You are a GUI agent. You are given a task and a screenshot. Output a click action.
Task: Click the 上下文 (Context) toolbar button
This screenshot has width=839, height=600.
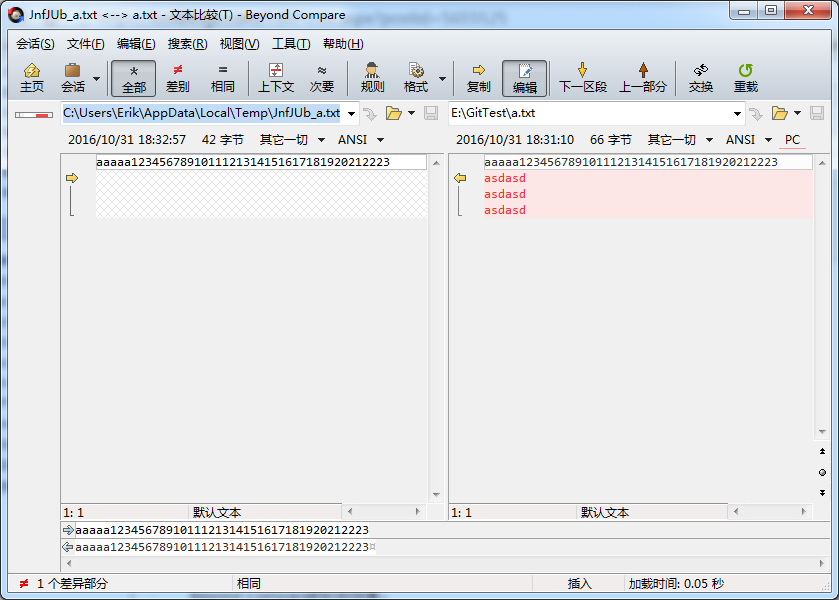point(276,78)
